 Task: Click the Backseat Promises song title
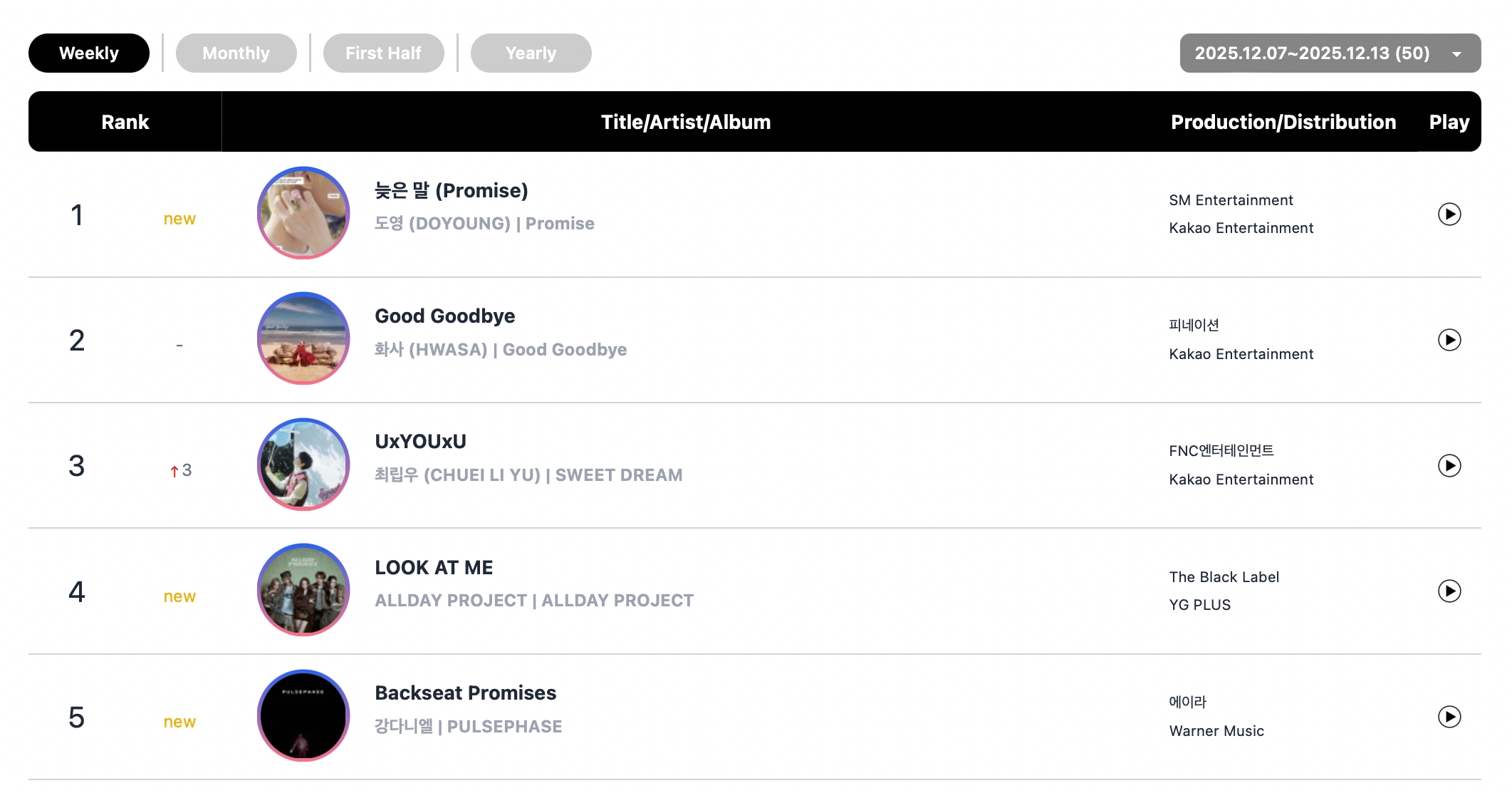[x=465, y=693]
